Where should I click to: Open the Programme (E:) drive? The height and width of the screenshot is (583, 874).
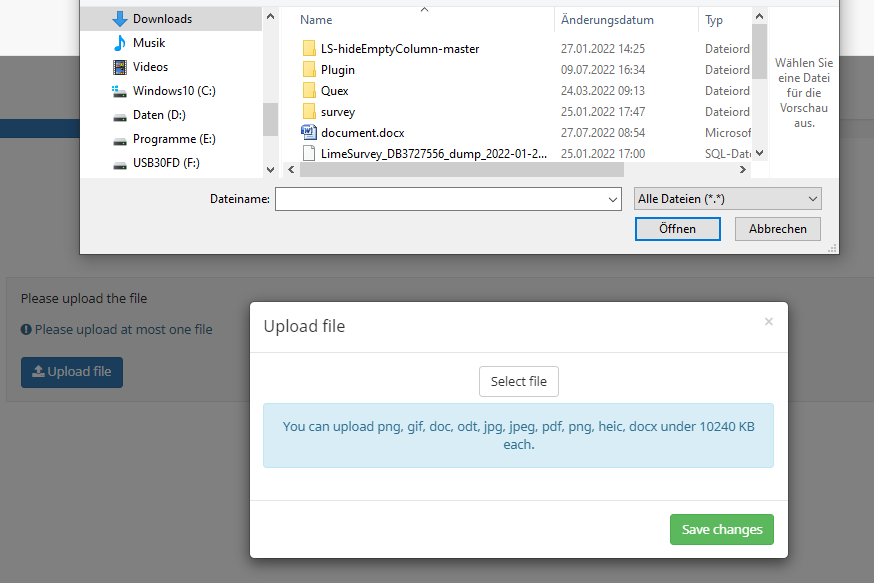click(173, 139)
